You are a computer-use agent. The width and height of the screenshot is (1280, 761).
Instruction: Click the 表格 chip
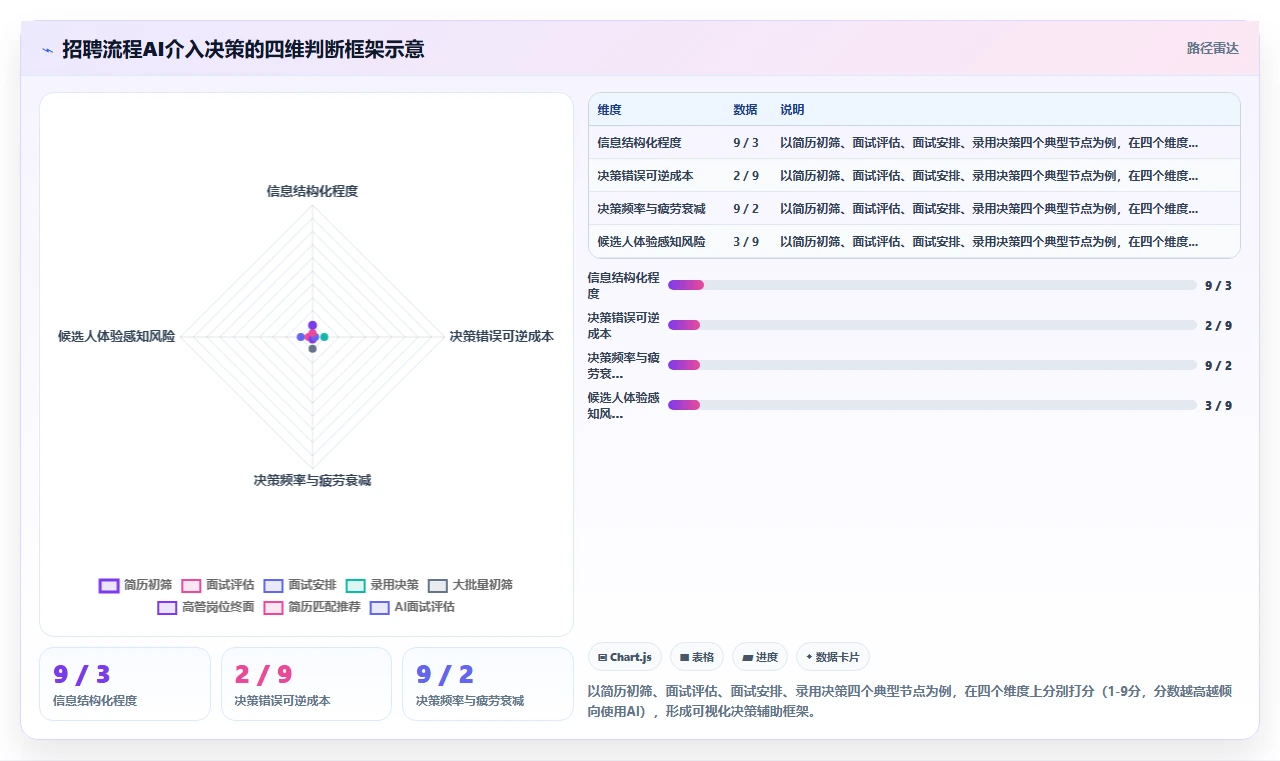[x=697, y=657]
